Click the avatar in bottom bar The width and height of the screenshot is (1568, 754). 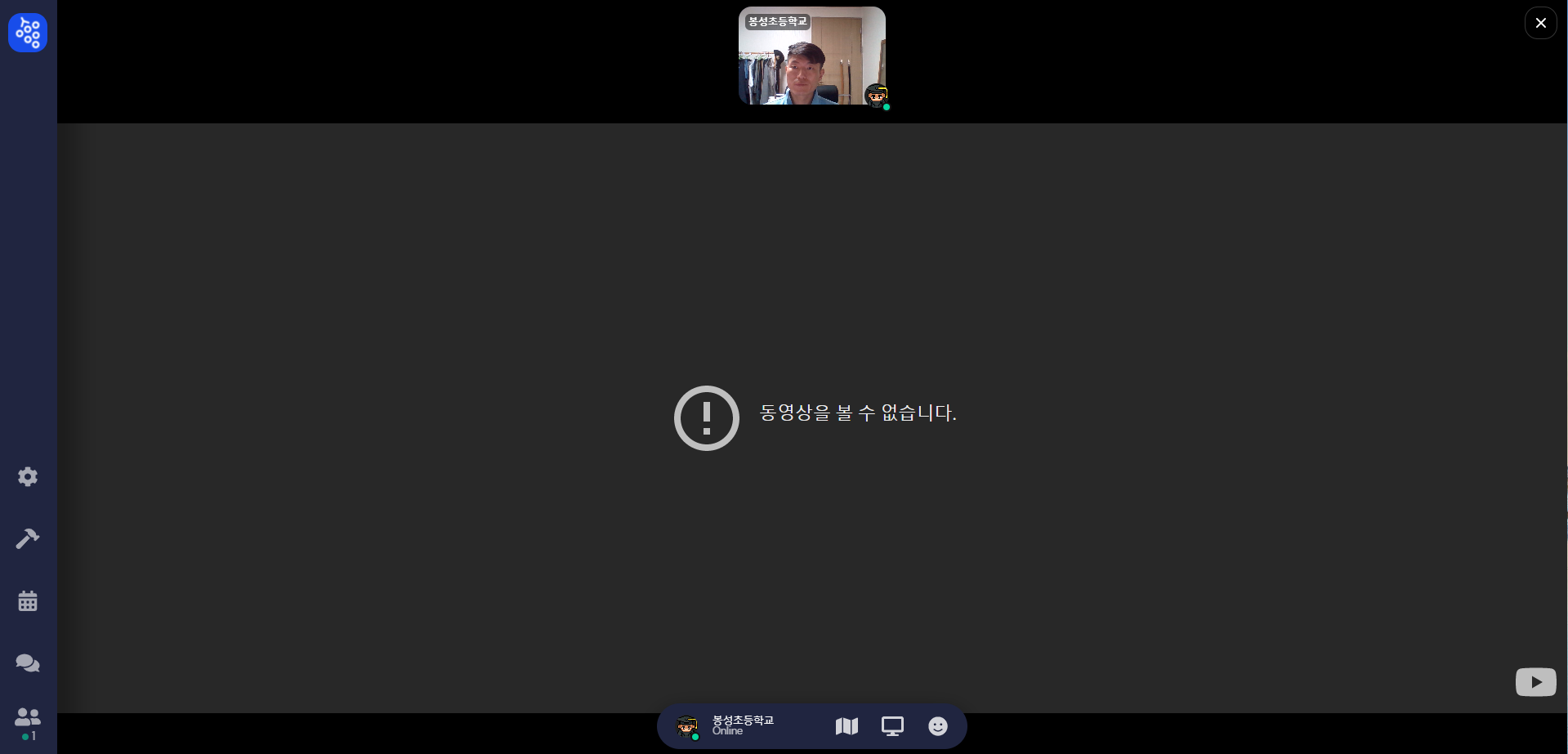pyautogui.click(x=687, y=726)
